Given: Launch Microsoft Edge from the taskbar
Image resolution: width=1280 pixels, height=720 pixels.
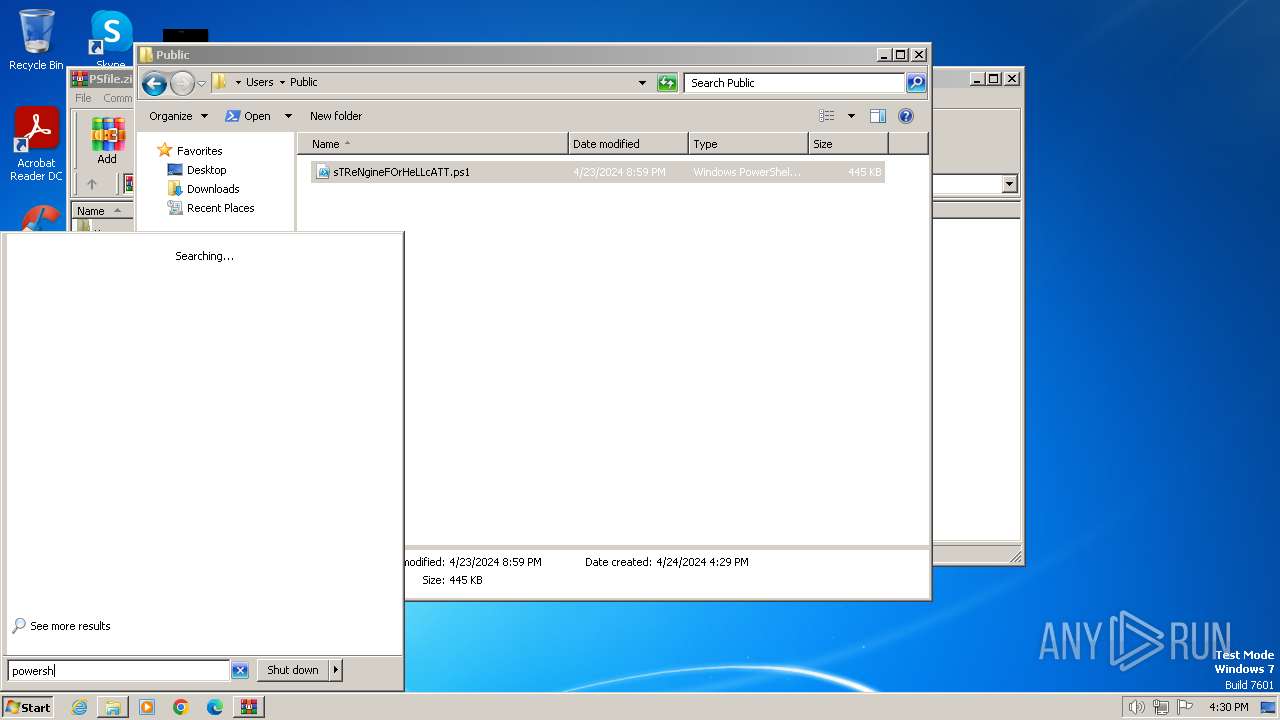Looking at the screenshot, I should click(215, 707).
